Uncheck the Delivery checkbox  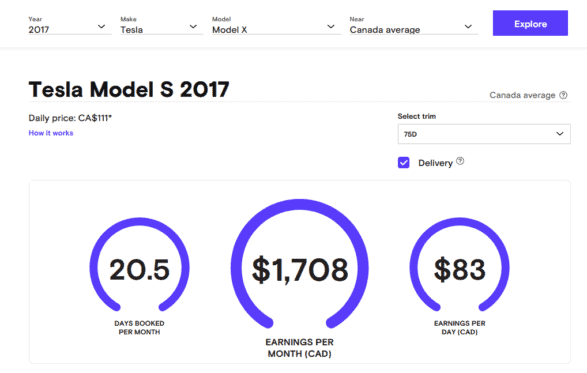coord(404,163)
